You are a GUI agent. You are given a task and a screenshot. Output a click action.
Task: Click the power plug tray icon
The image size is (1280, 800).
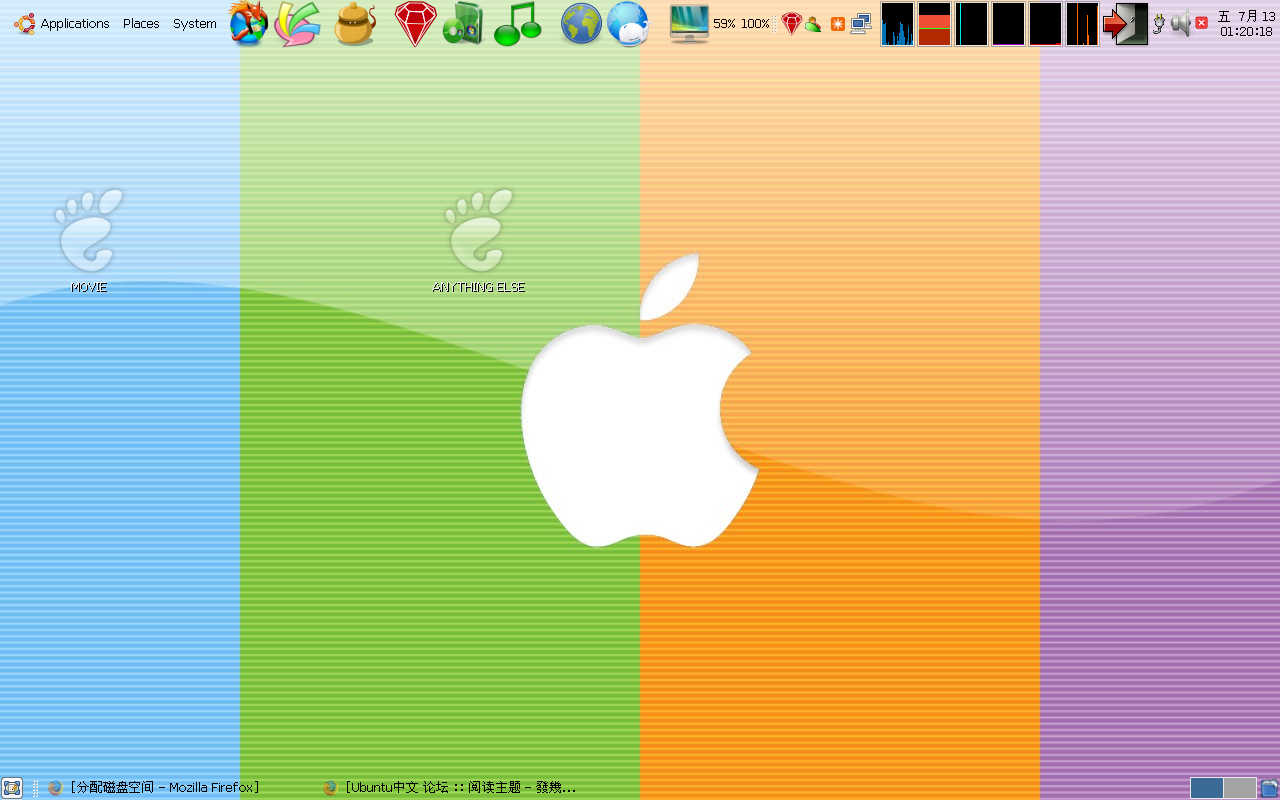point(1159,24)
